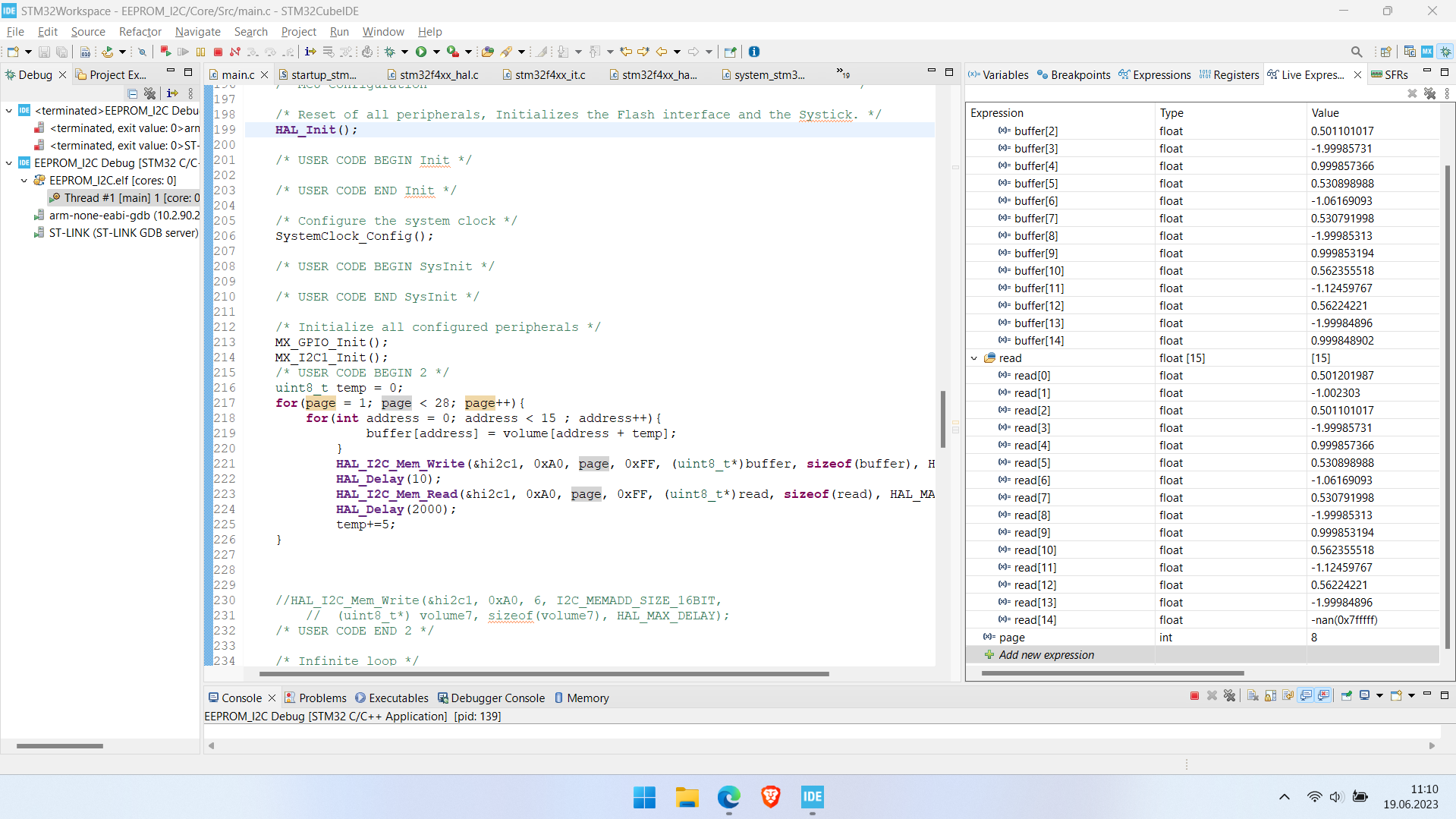
Task: Click the editor horizontal scrollbar
Action: point(544,673)
